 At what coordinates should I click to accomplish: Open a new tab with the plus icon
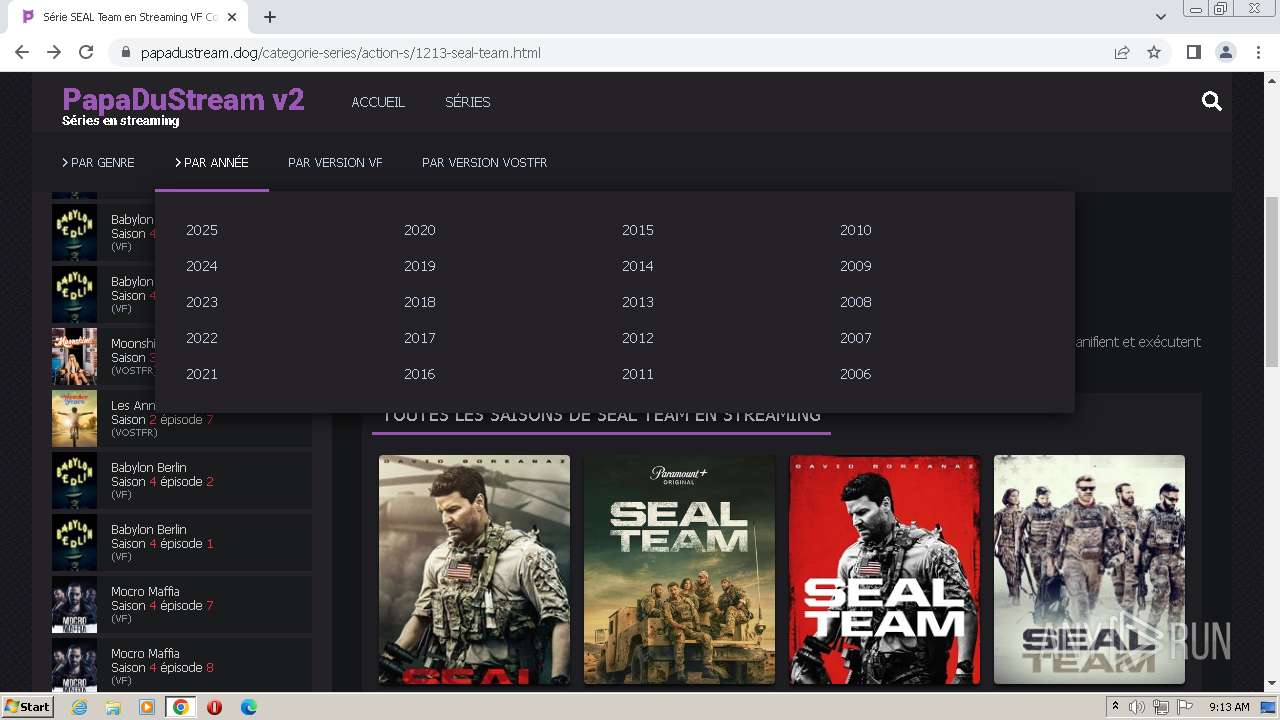point(270,17)
